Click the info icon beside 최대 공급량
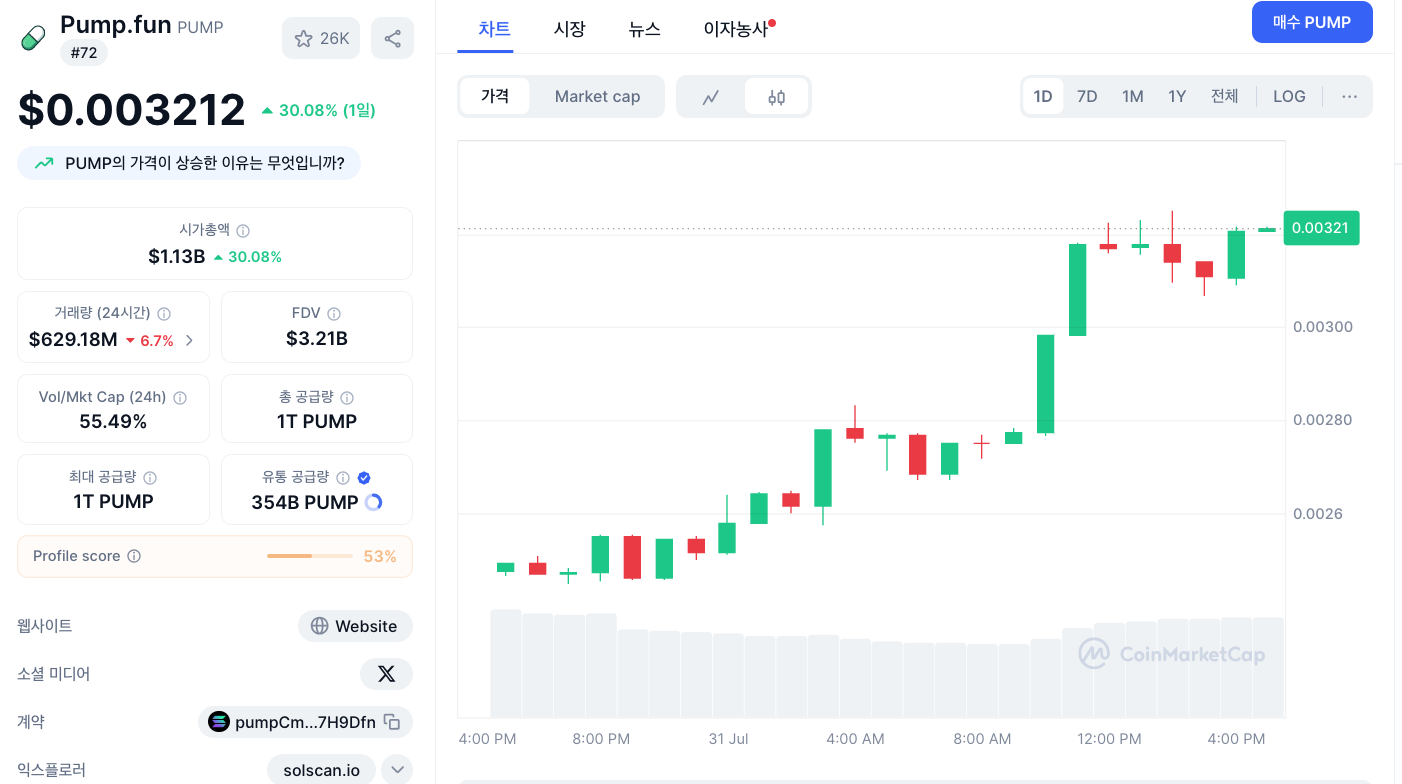Viewport: 1402px width, 784px height. point(150,478)
